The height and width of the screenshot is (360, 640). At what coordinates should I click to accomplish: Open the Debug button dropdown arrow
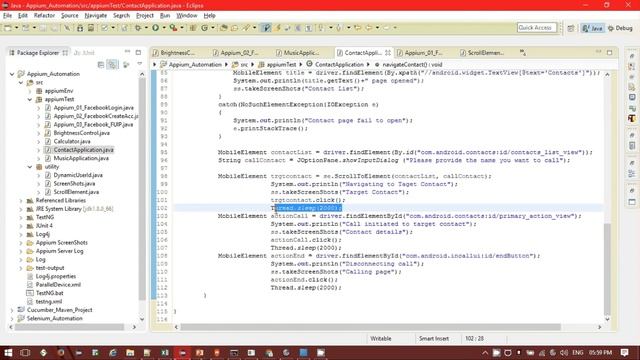pos(146,28)
